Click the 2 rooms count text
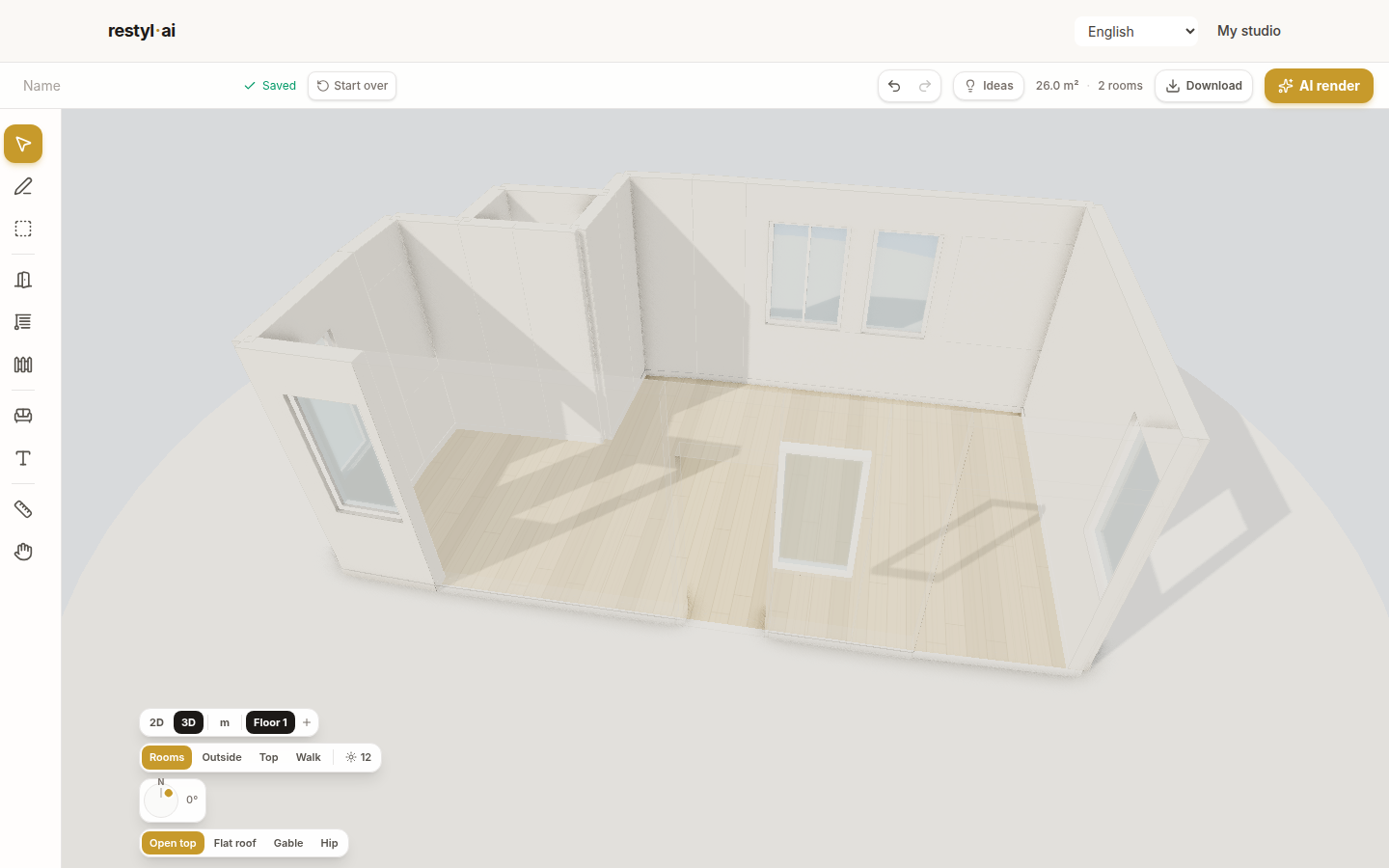Viewport: 1389px width, 868px height. tap(1120, 86)
